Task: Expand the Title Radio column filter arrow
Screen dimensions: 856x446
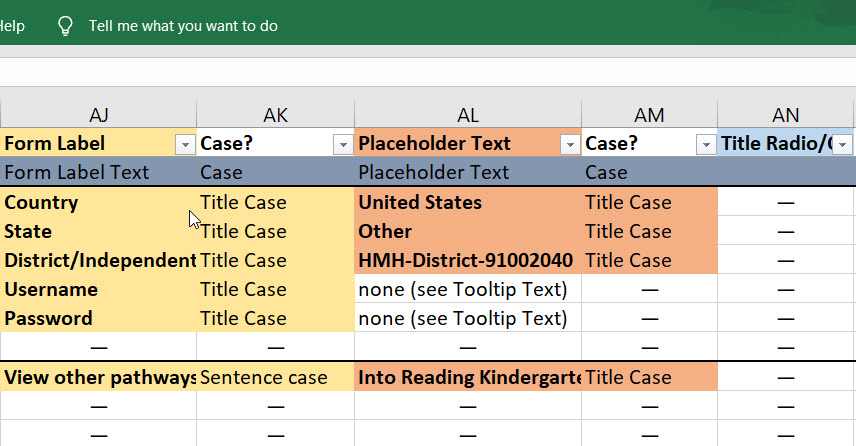Action: tap(843, 145)
